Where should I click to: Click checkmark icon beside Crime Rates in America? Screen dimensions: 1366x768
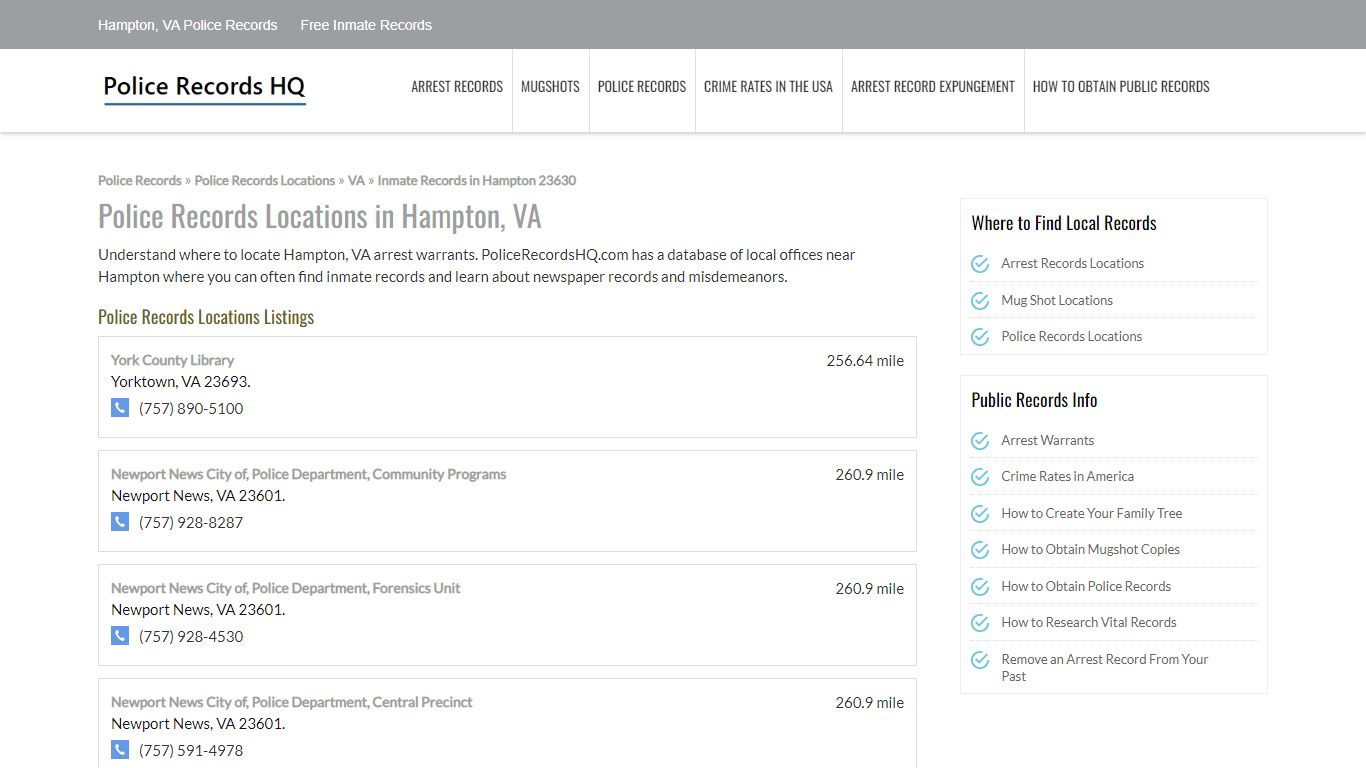[x=980, y=477]
